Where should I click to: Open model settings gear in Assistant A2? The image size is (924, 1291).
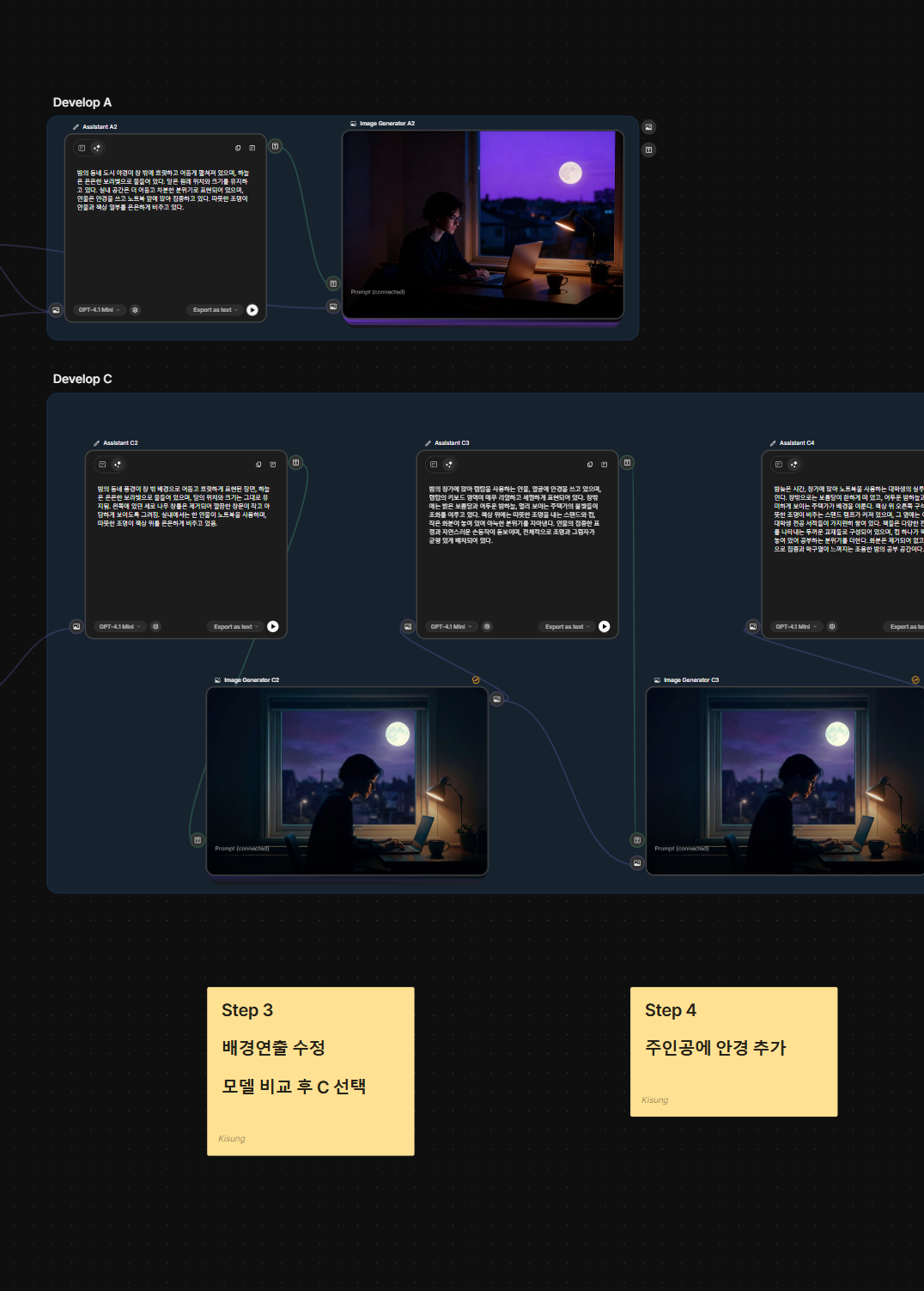click(135, 310)
